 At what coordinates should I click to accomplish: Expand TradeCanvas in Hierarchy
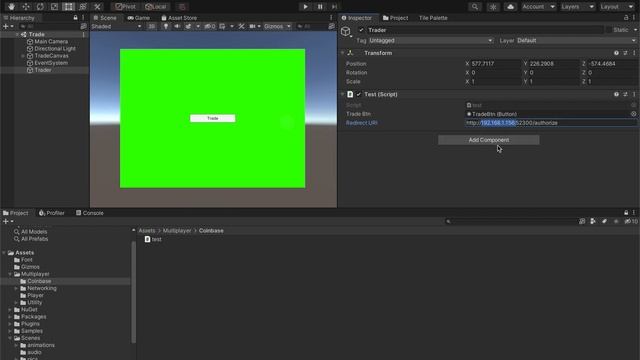[23, 56]
